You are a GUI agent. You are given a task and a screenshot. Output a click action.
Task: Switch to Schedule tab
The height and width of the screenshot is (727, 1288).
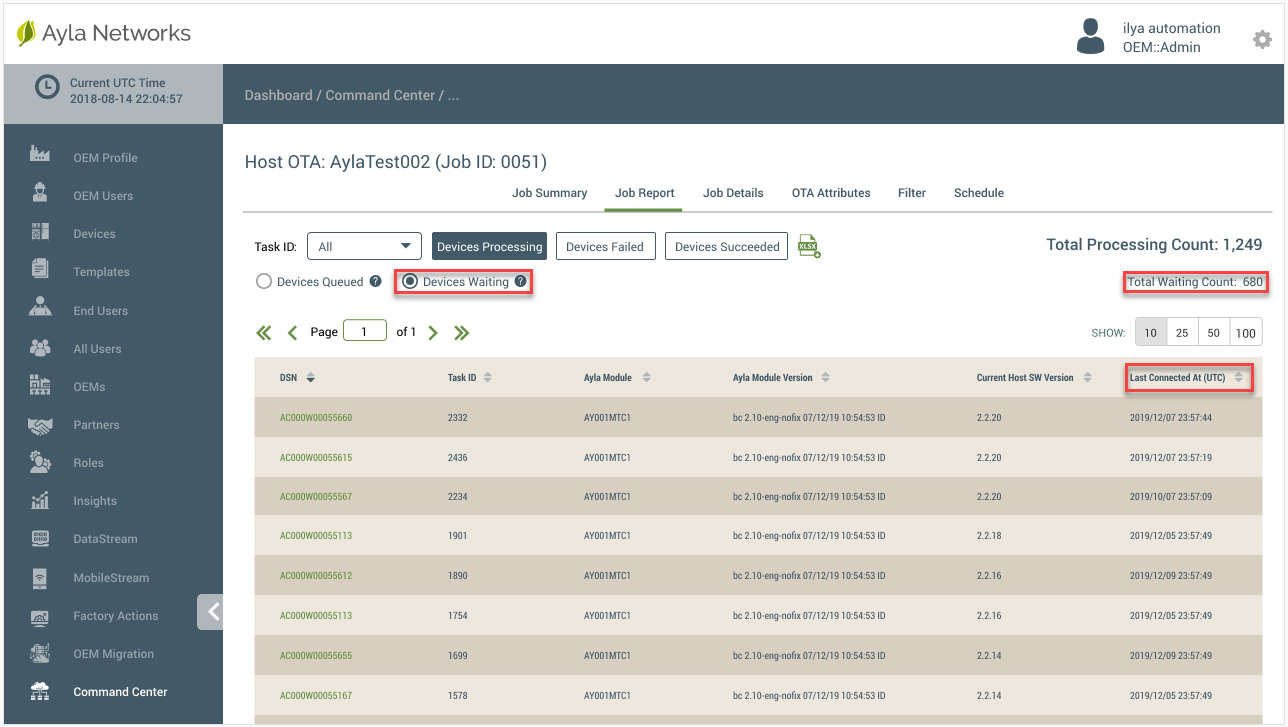point(979,193)
